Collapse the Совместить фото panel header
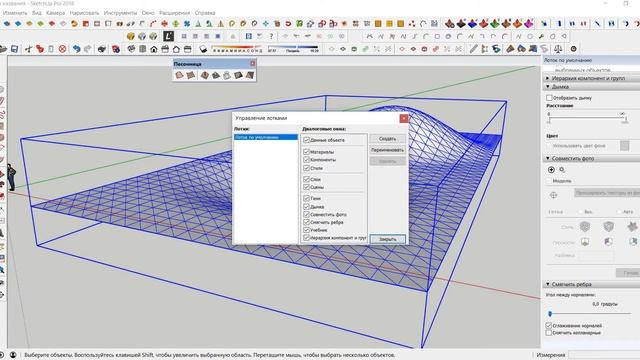640x360 pixels. click(591, 158)
